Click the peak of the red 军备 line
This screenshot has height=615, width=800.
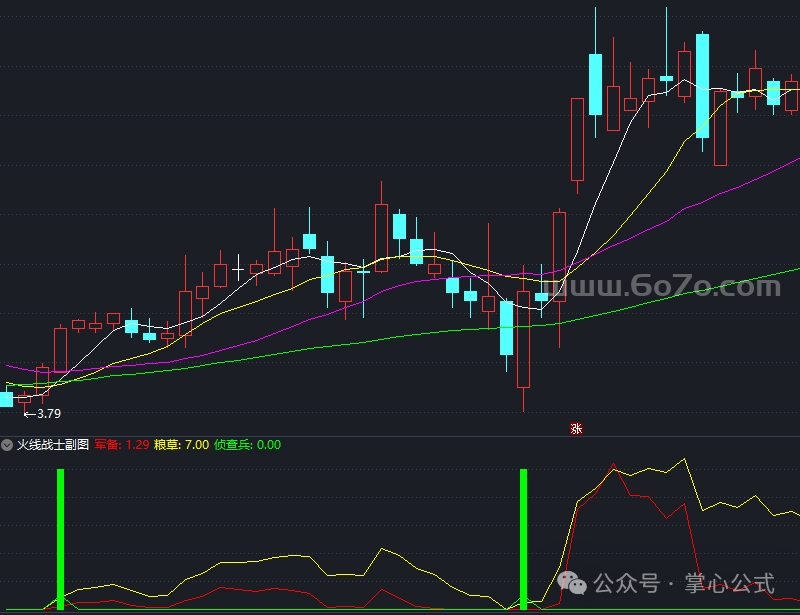click(614, 467)
